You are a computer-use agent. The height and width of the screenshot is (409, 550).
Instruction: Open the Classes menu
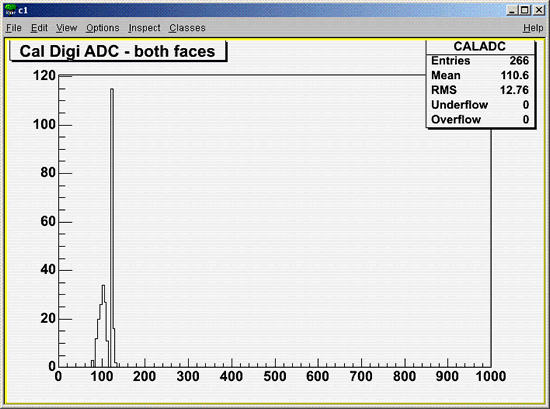point(187,28)
